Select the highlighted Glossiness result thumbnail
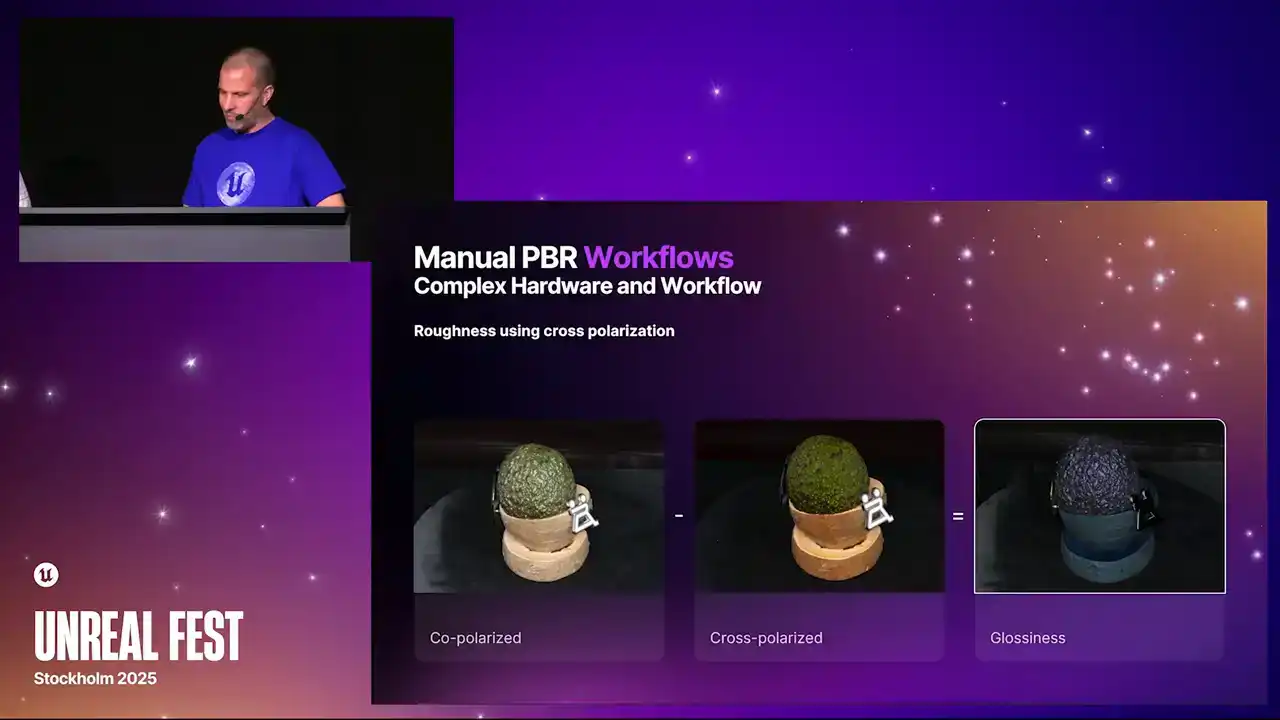1280x720 pixels. tap(1099, 506)
